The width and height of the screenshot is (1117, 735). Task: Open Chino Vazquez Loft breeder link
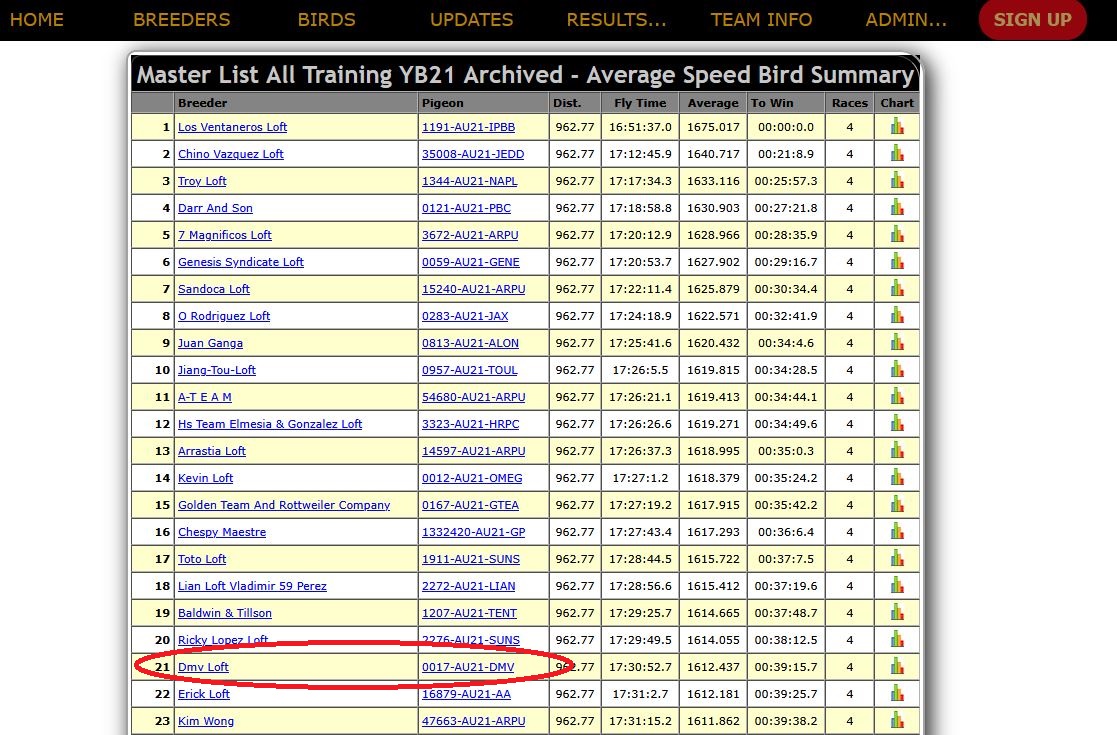click(230, 154)
